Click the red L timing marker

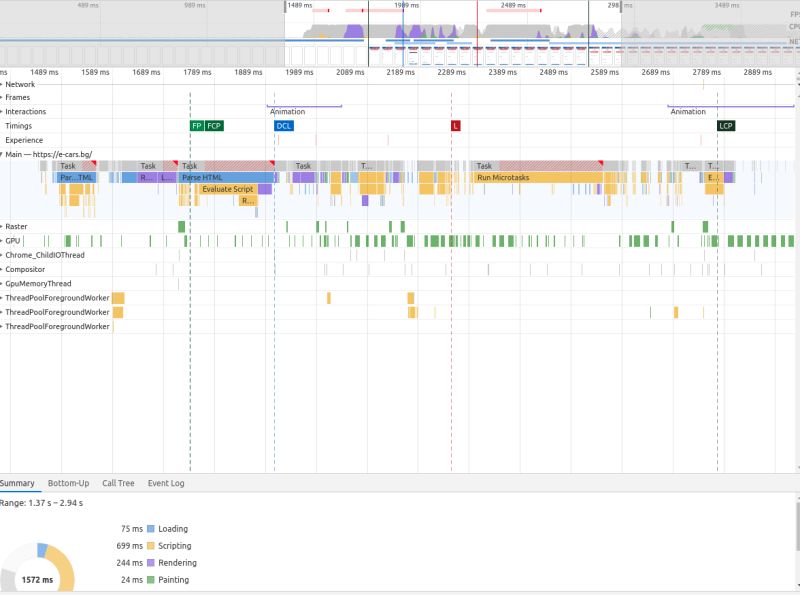click(457, 126)
